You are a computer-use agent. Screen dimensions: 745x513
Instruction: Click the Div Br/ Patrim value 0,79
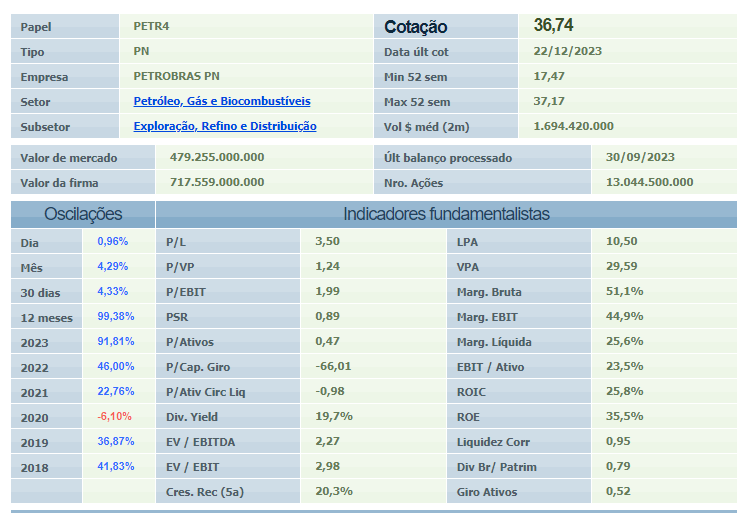(618, 466)
